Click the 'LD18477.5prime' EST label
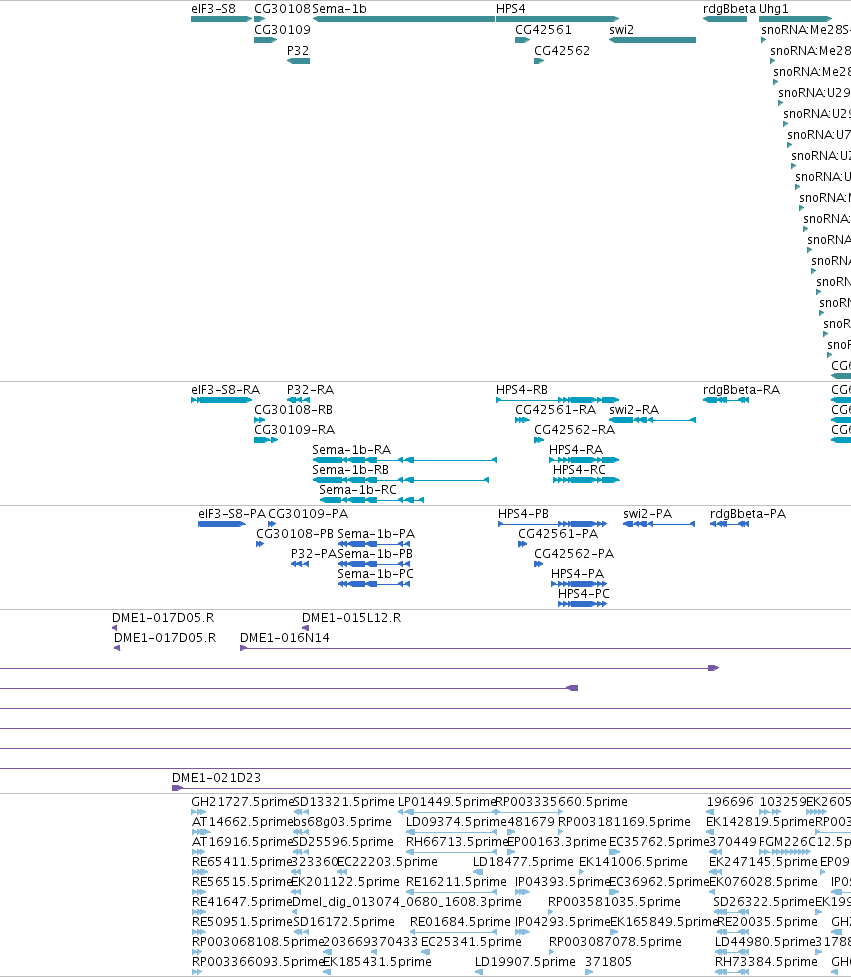The image size is (851, 977). pos(523,861)
